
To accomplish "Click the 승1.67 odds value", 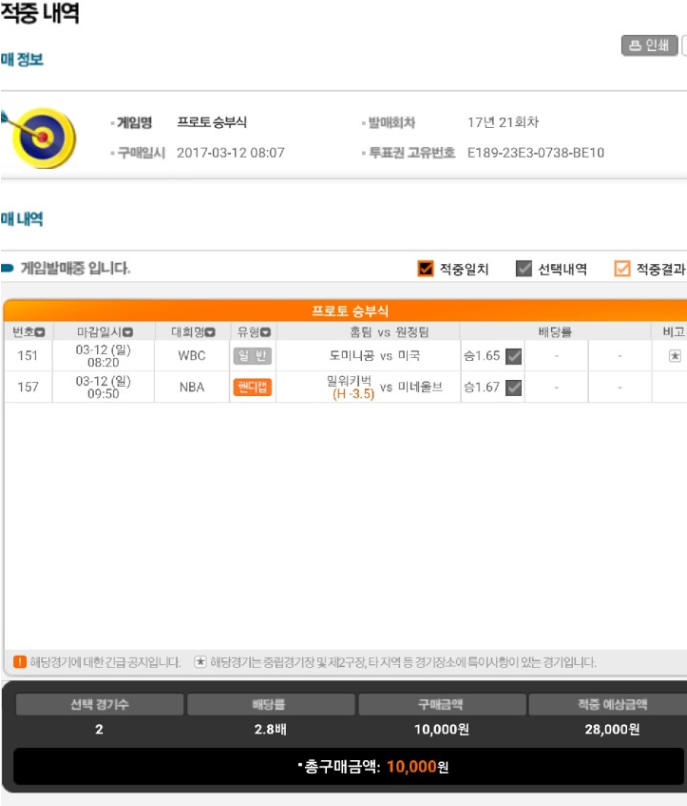I will coord(482,387).
